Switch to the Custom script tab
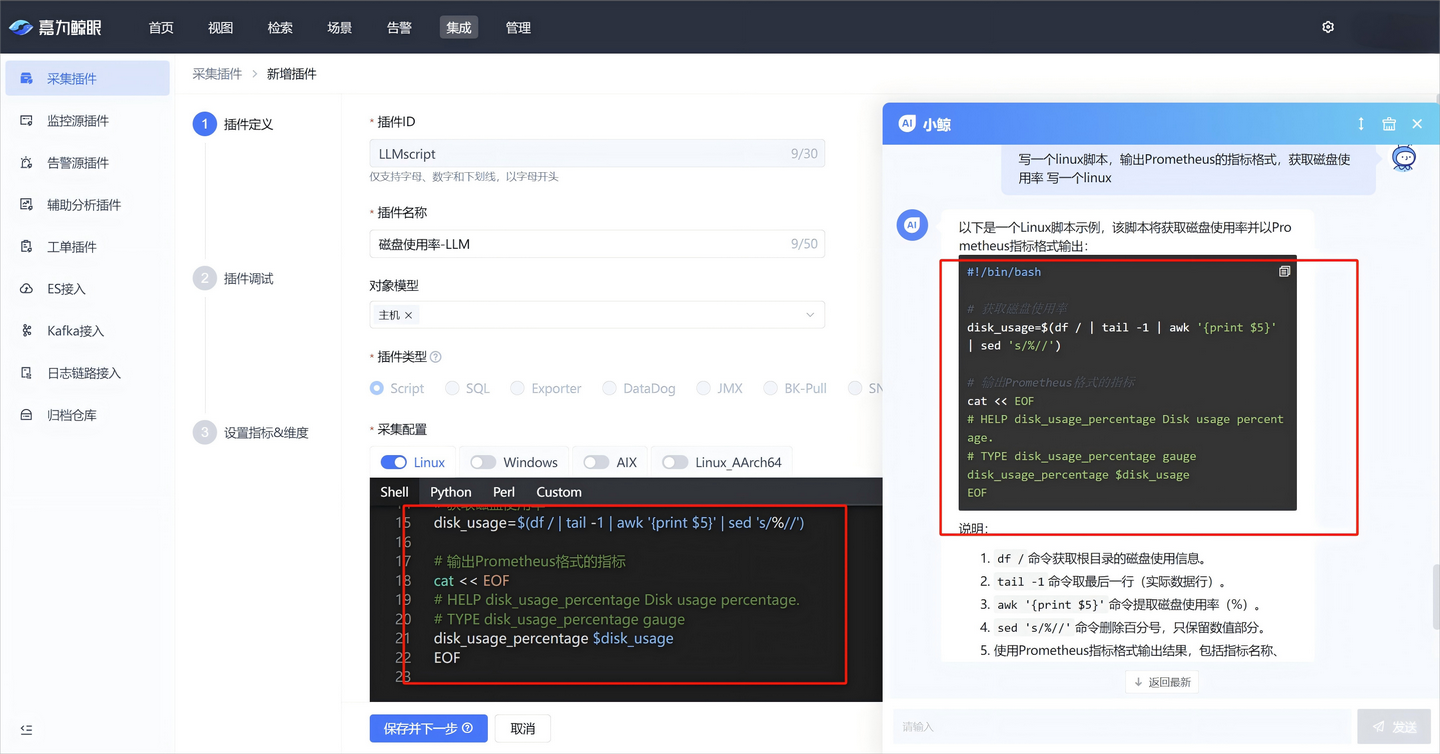Image resolution: width=1440 pixels, height=754 pixels. click(559, 492)
